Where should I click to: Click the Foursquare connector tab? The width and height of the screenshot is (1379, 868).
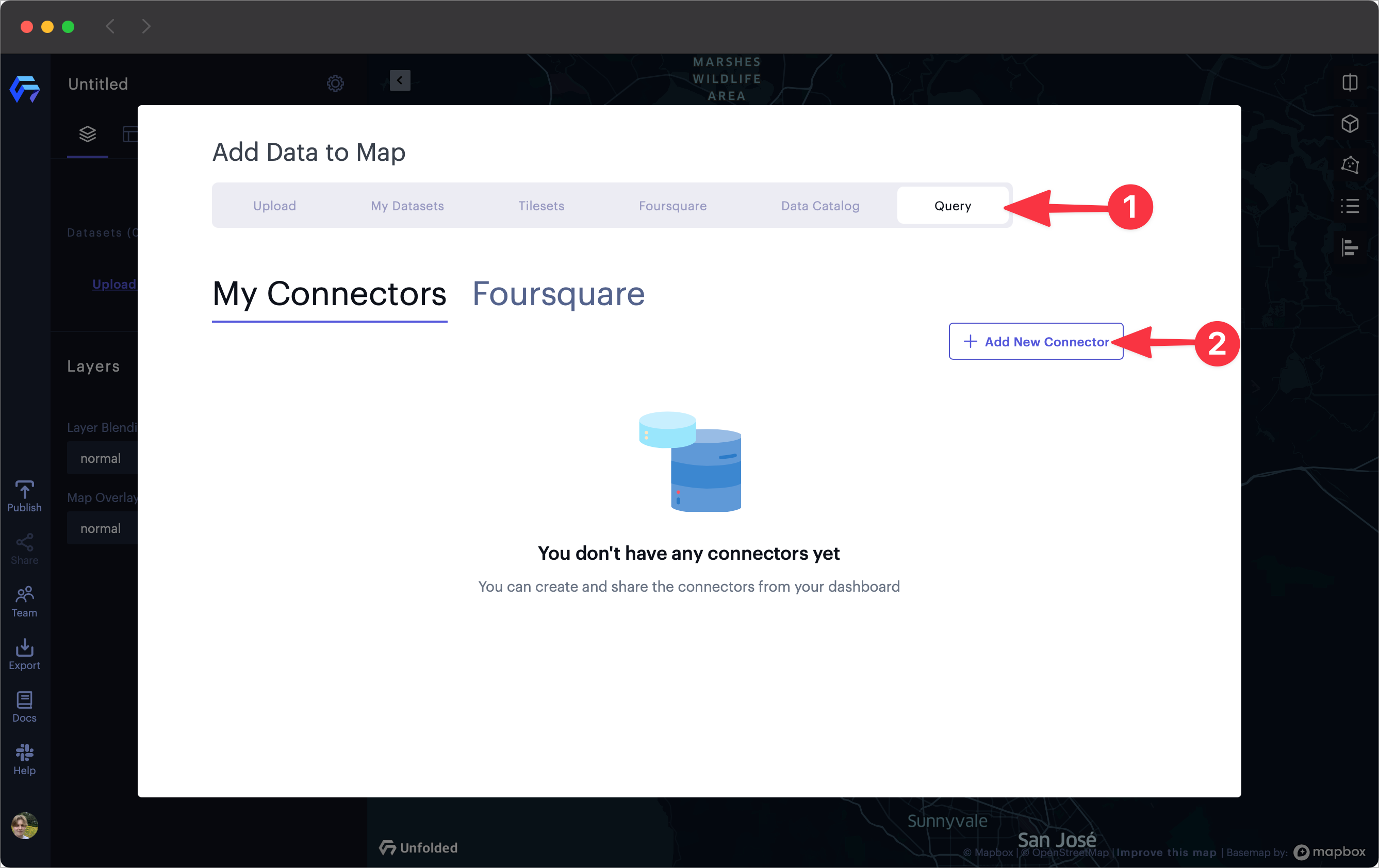click(558, 293)
